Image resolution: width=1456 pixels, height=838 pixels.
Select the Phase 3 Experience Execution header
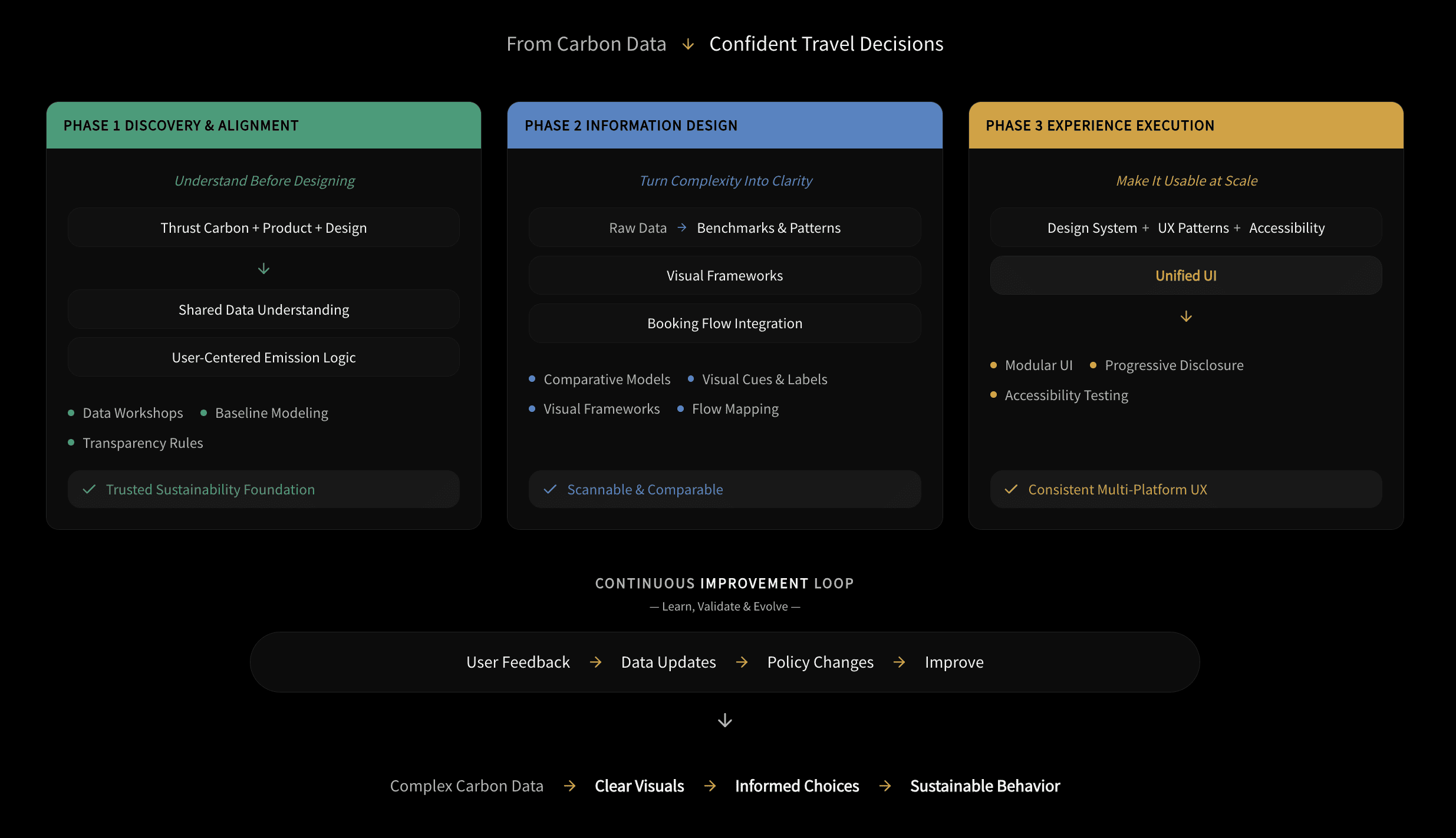tap(1185, 126)
